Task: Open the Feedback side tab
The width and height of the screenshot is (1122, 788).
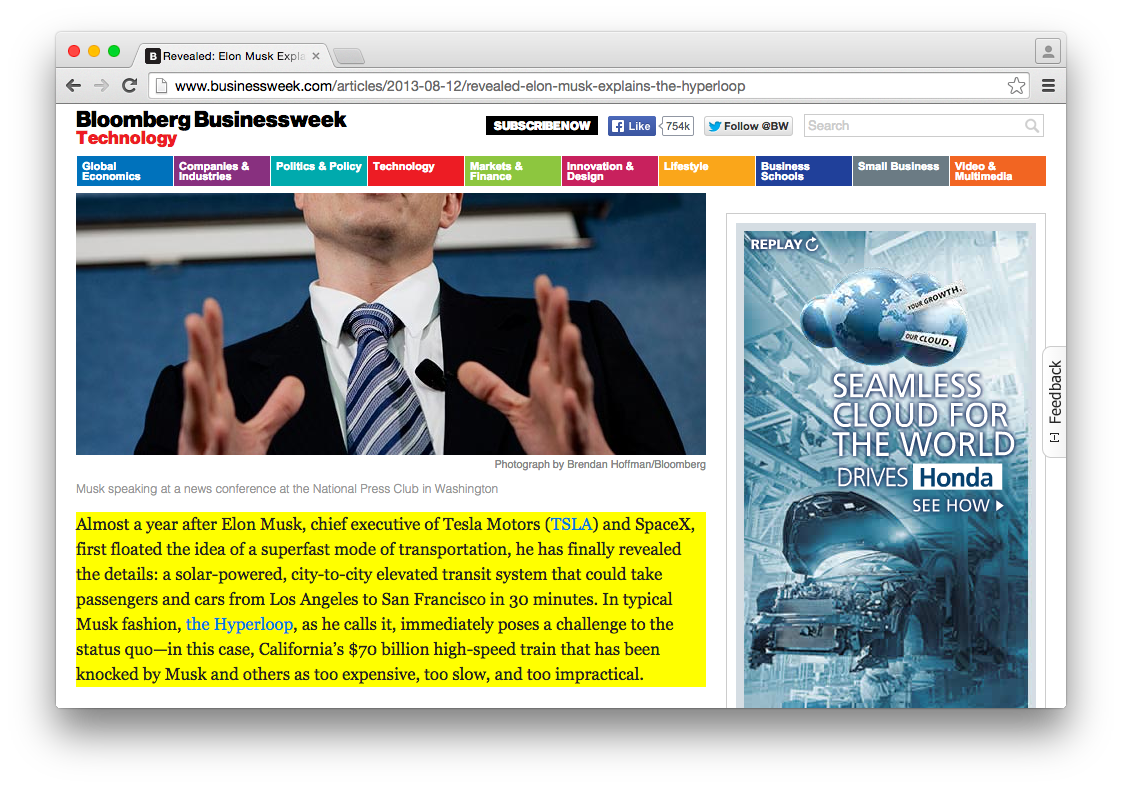Action: 1055,402
